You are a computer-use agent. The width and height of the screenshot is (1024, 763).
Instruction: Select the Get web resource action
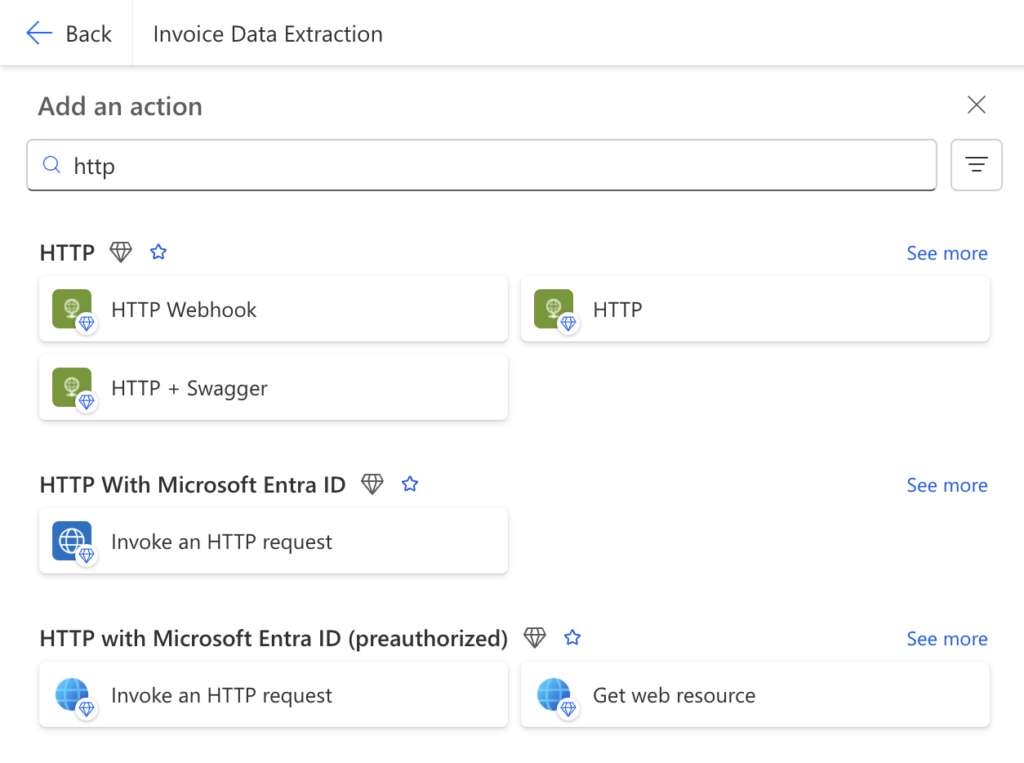pyautogui.click(x=755, y=694)
